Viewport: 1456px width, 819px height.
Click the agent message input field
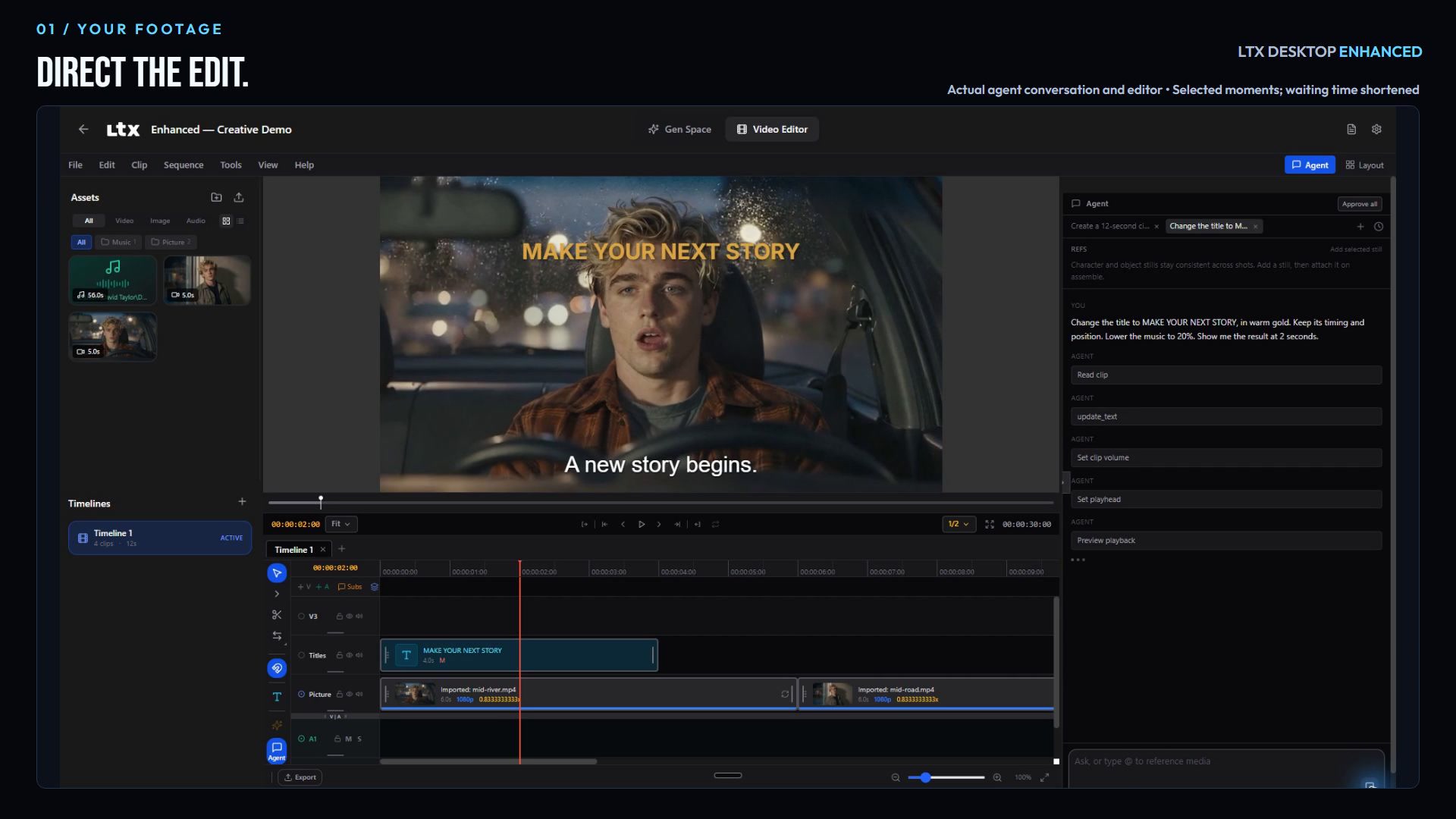tap(1226, 767)
